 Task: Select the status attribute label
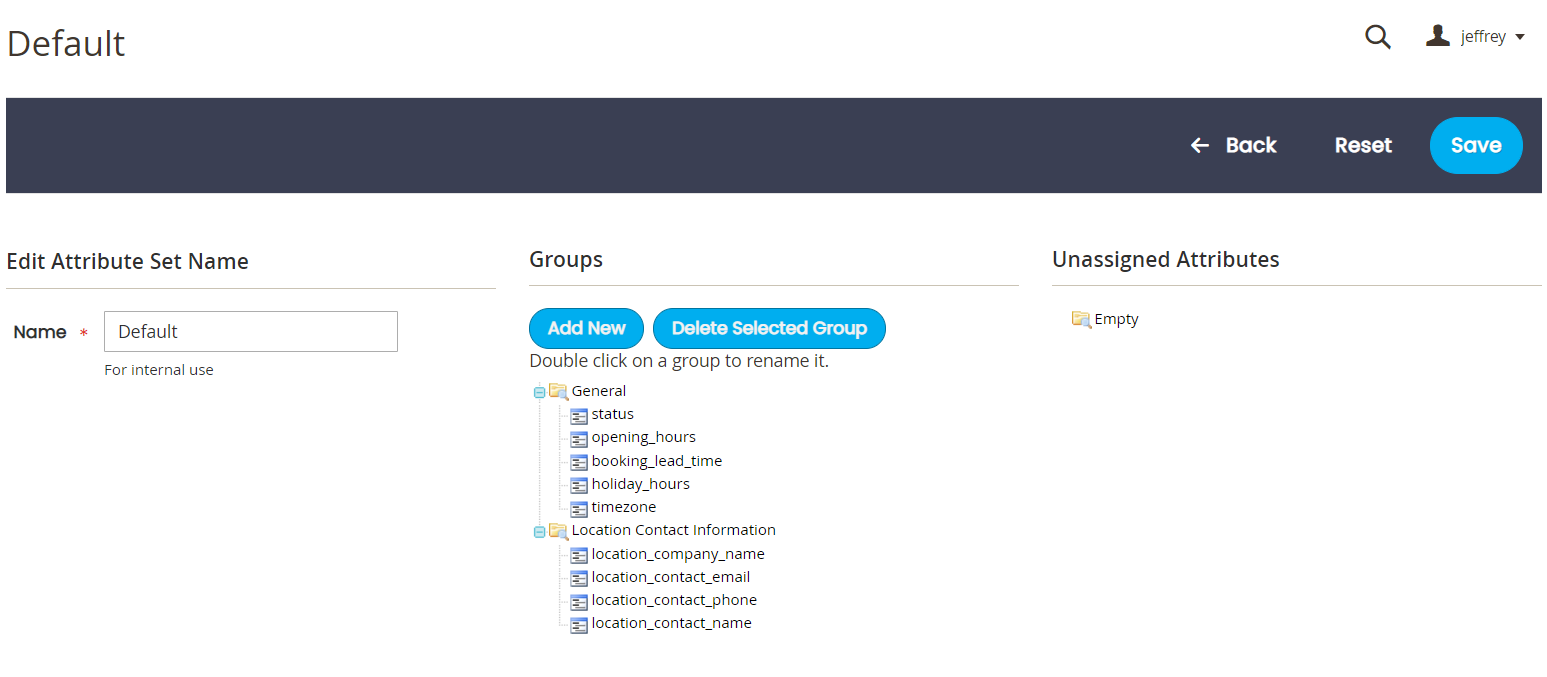[612, 414]
